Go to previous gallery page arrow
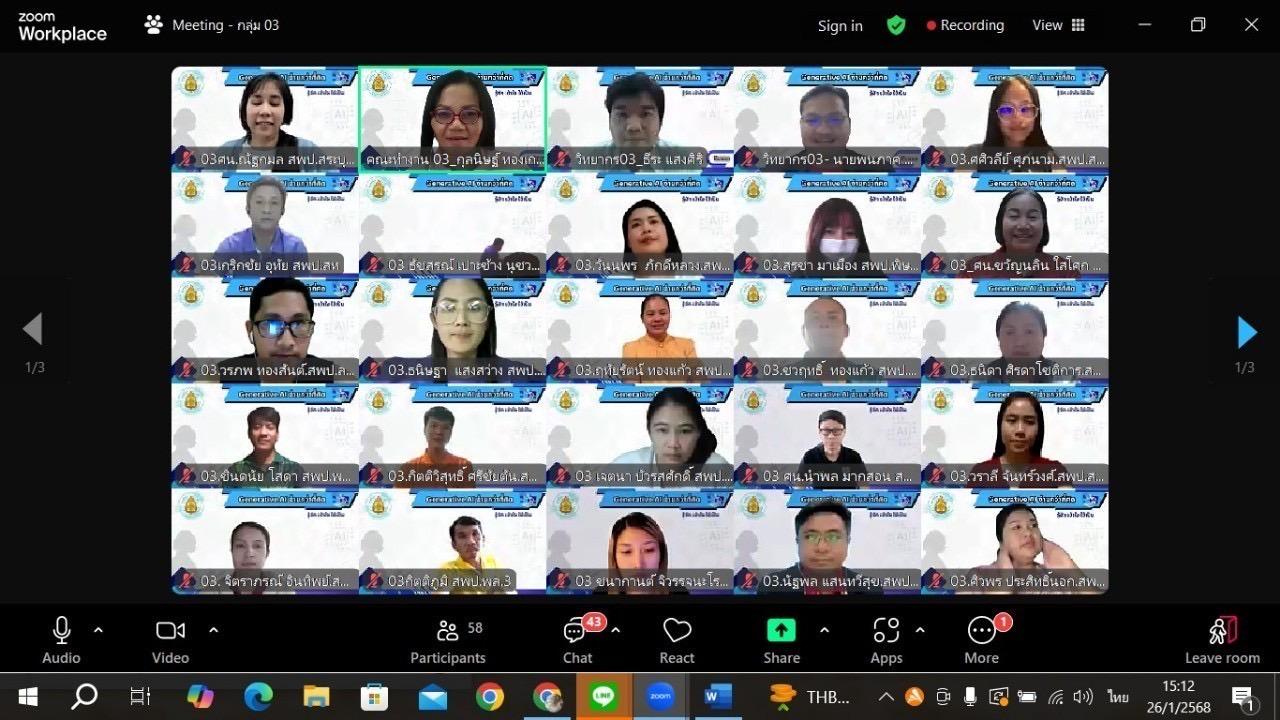This screenshot has height=720, width=1280. click(33, 328)
